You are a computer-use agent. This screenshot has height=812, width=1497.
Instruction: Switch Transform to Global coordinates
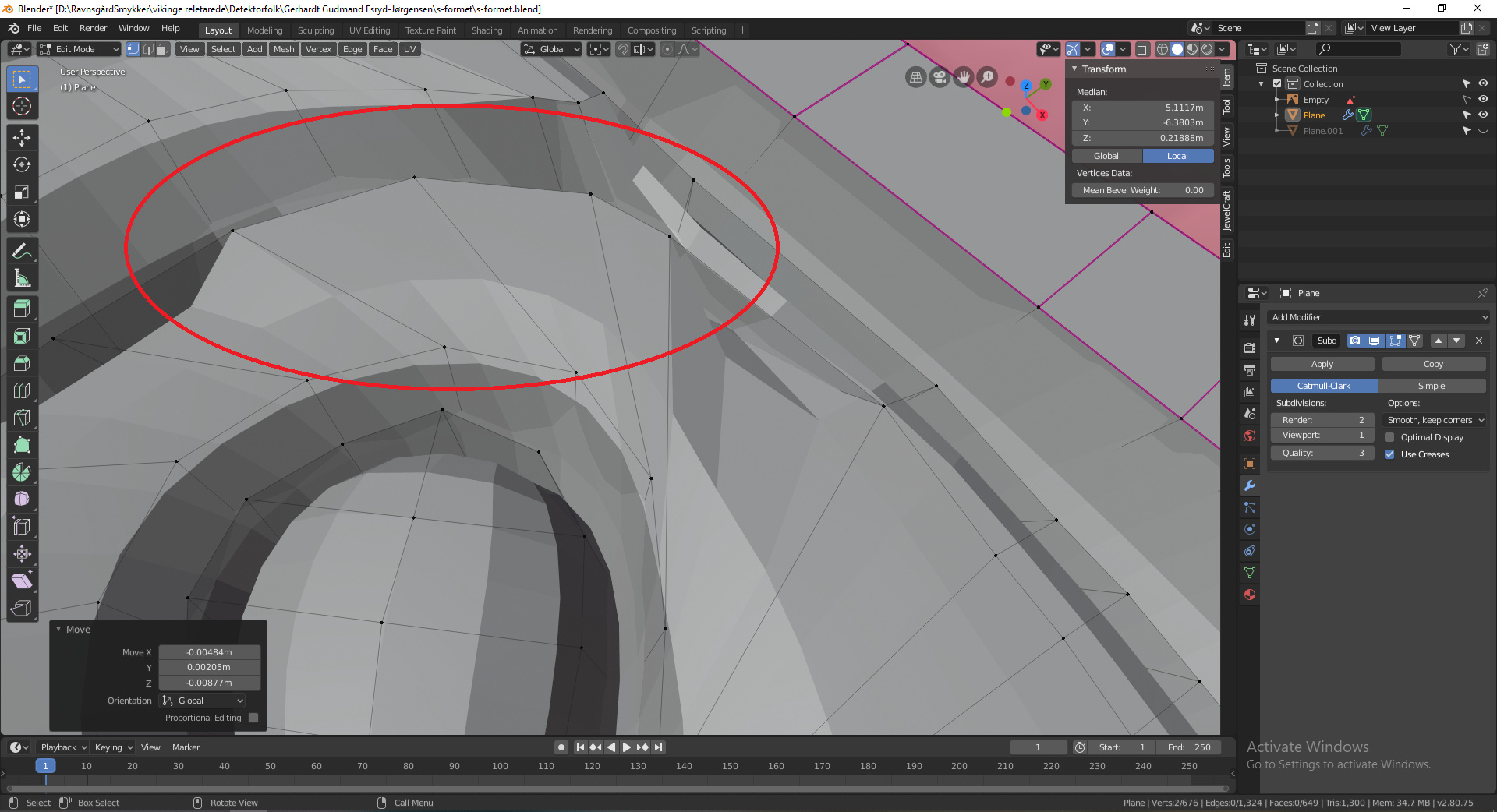(x=1106, y=156)
